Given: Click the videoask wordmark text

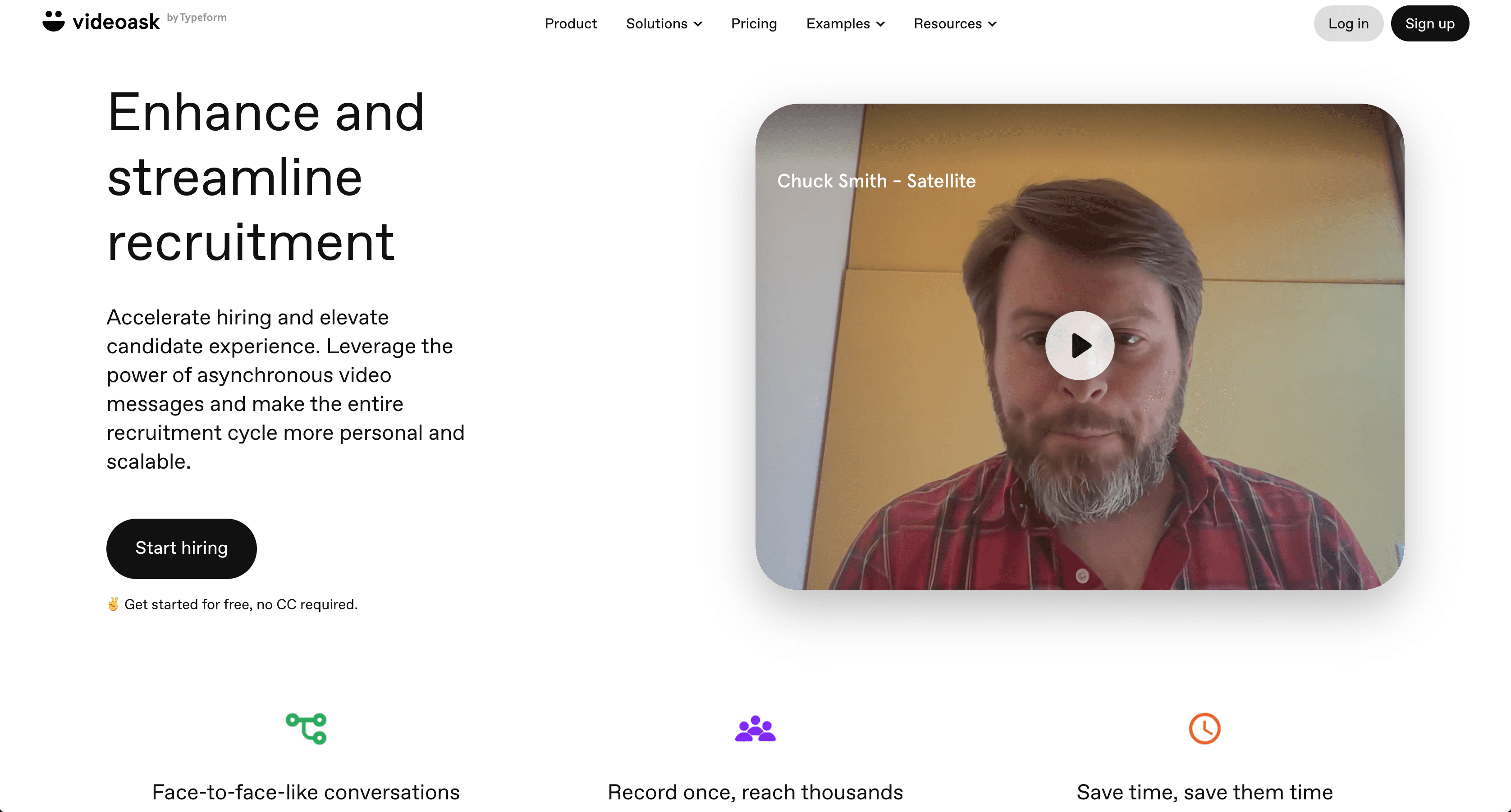Looking at the screenshot, I should (116, 22).
